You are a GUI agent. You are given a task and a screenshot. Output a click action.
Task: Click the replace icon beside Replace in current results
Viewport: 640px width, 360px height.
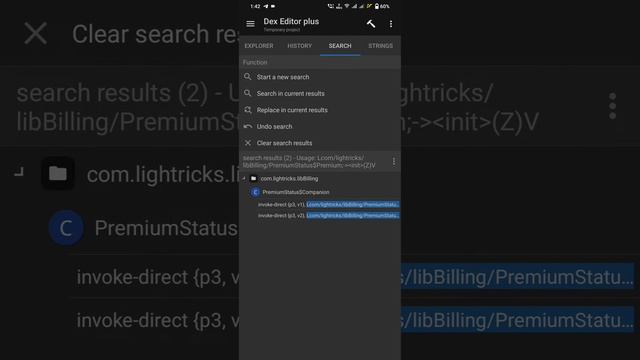click(247, 110)
